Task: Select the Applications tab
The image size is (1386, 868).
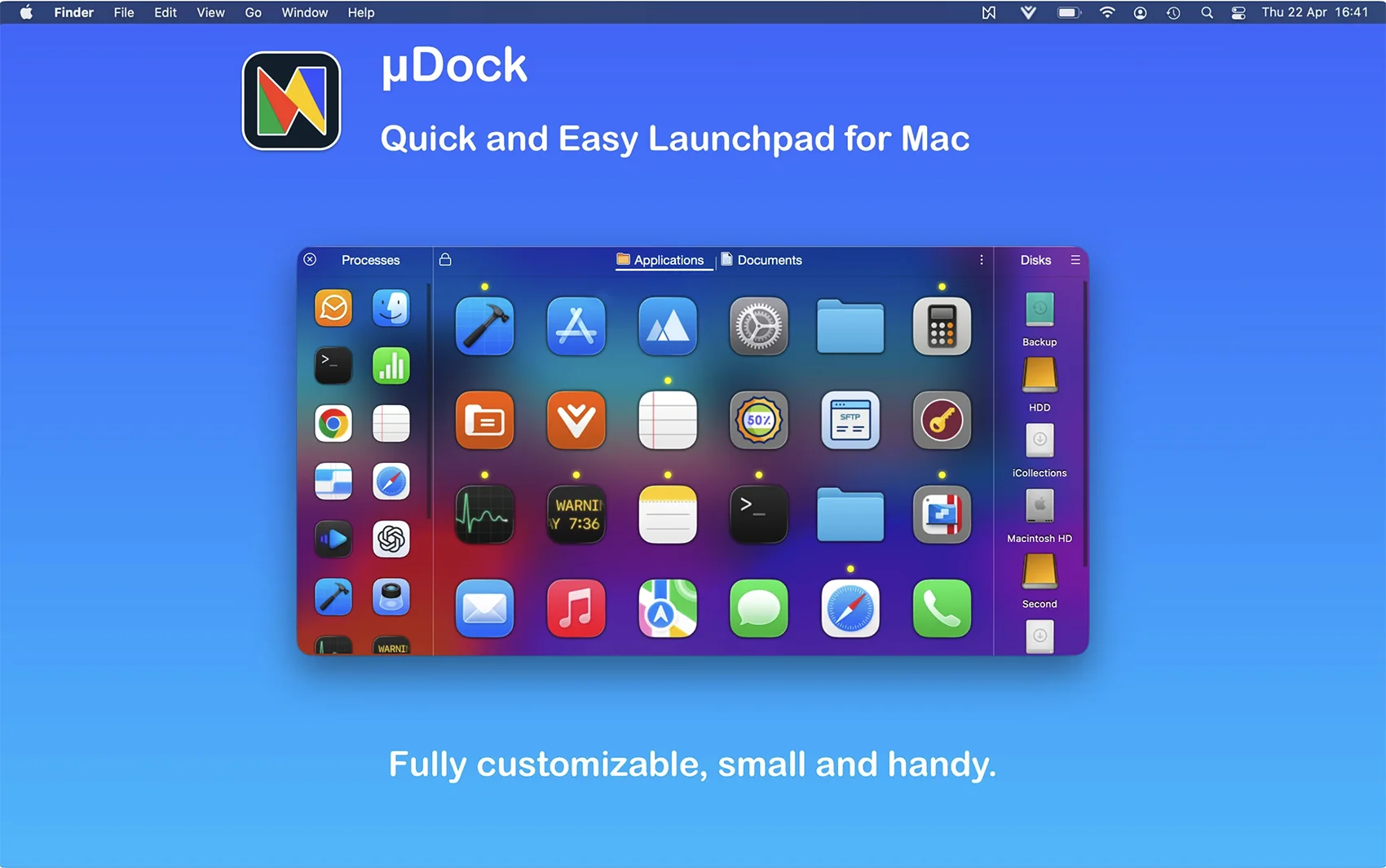Action: pyautogui.click(x=660, y=260)
